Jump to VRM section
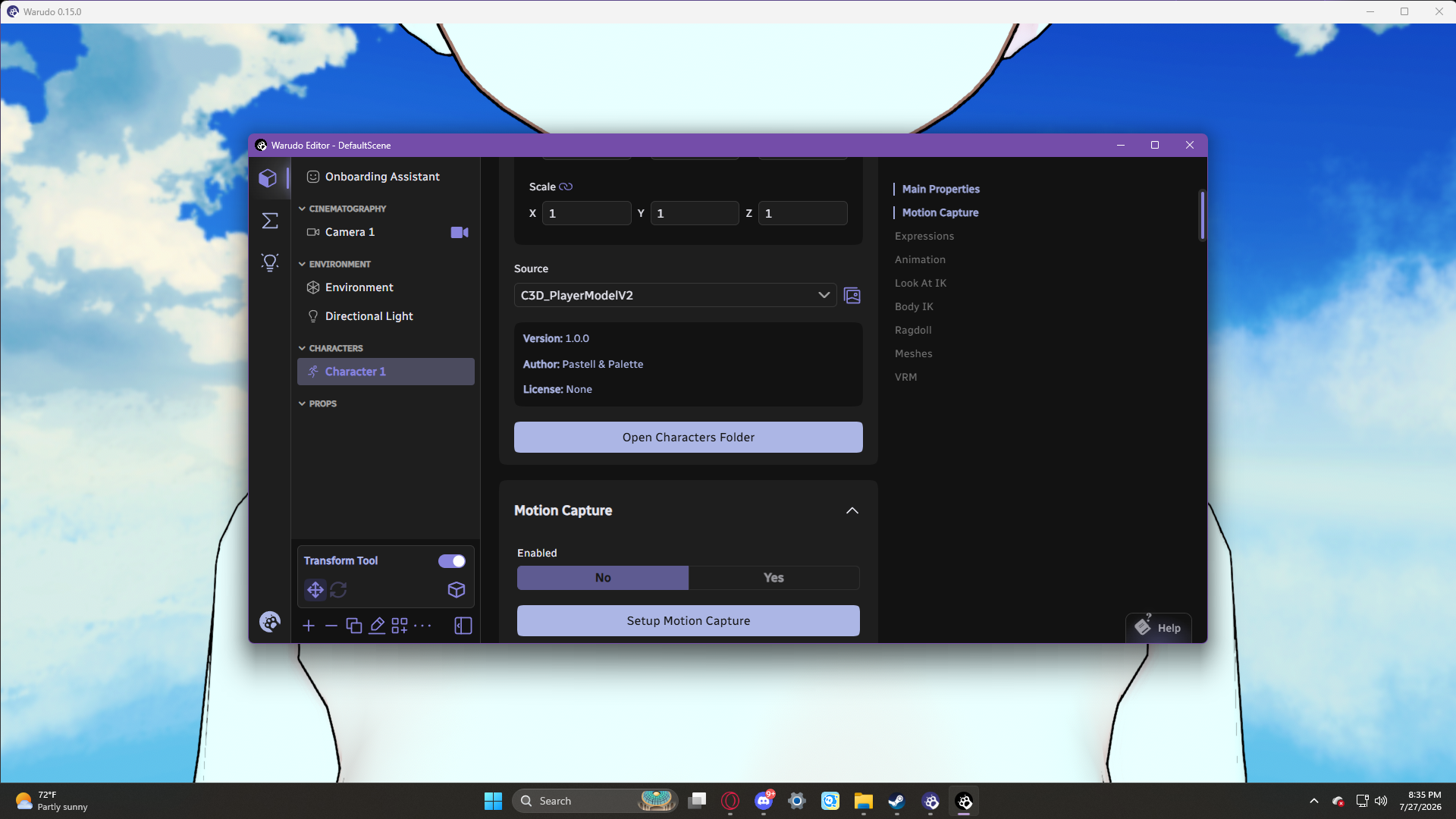This screenshot has width=1456, height=819. (905, 377)
